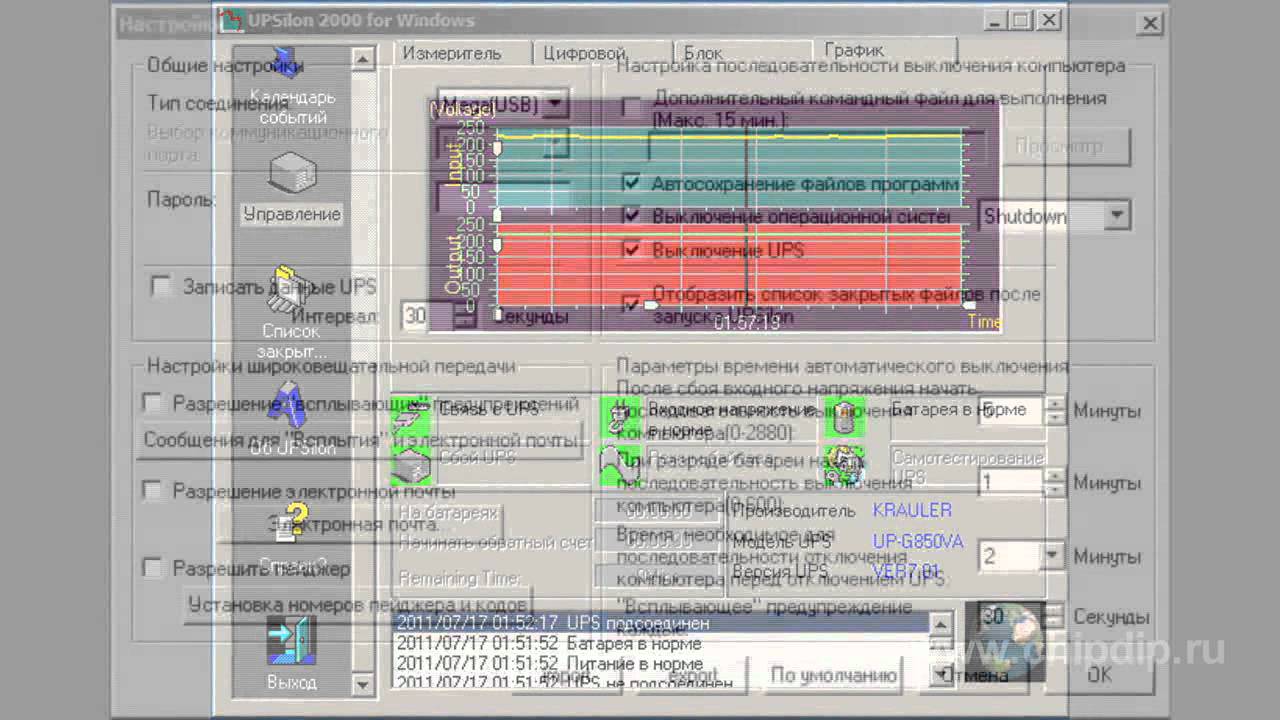
Task: Select the Выход sidebar label
Action: tap(292, 682)
